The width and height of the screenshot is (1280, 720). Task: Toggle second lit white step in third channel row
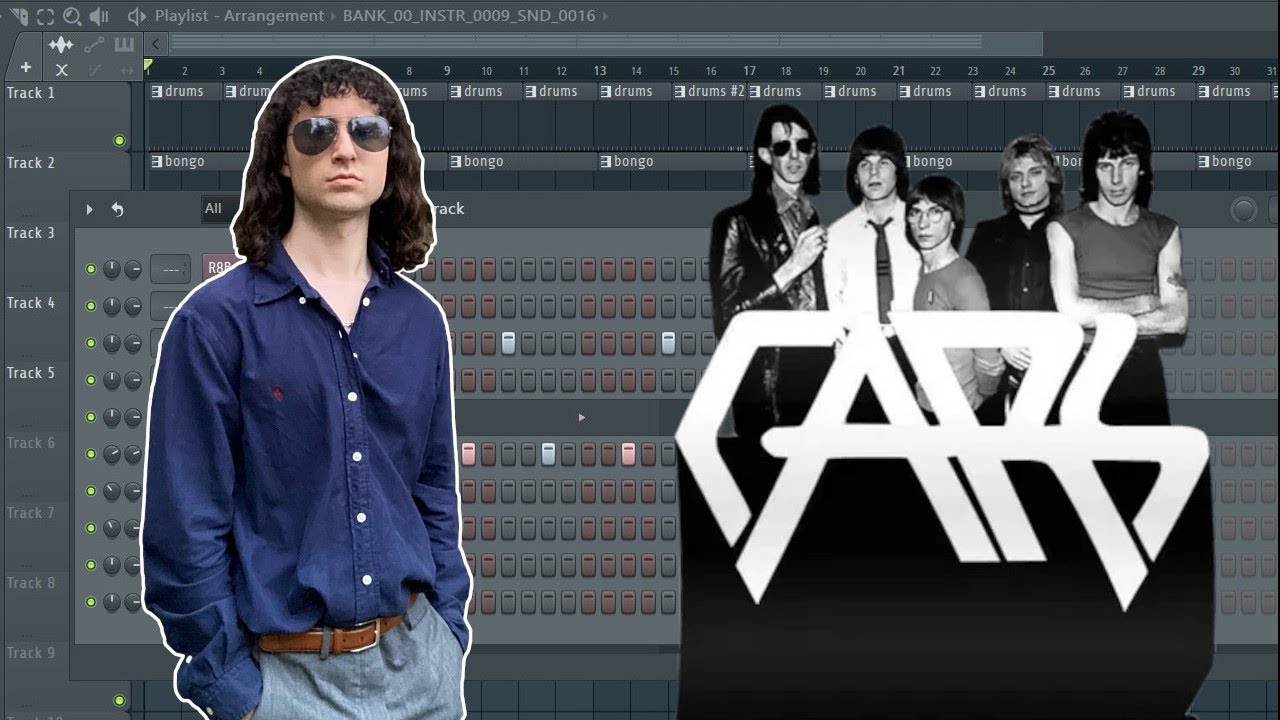[668, 343]
